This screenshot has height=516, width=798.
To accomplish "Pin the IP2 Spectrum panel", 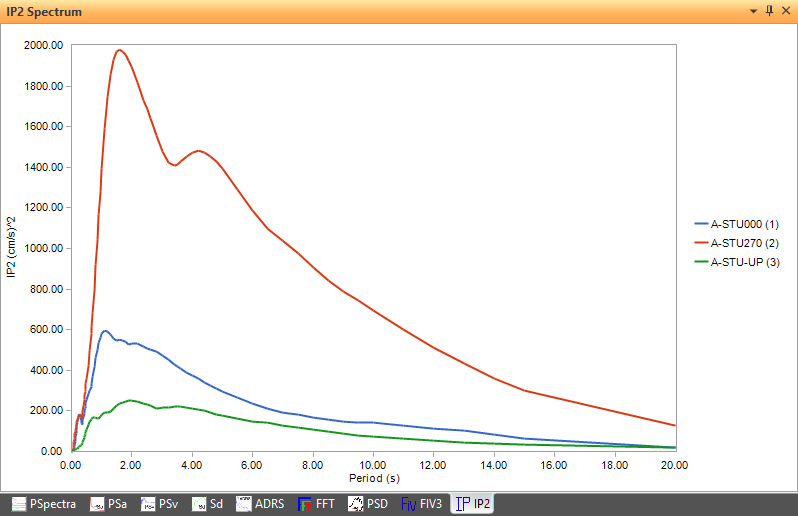I will pyautogui.click(x=769, y=11).
